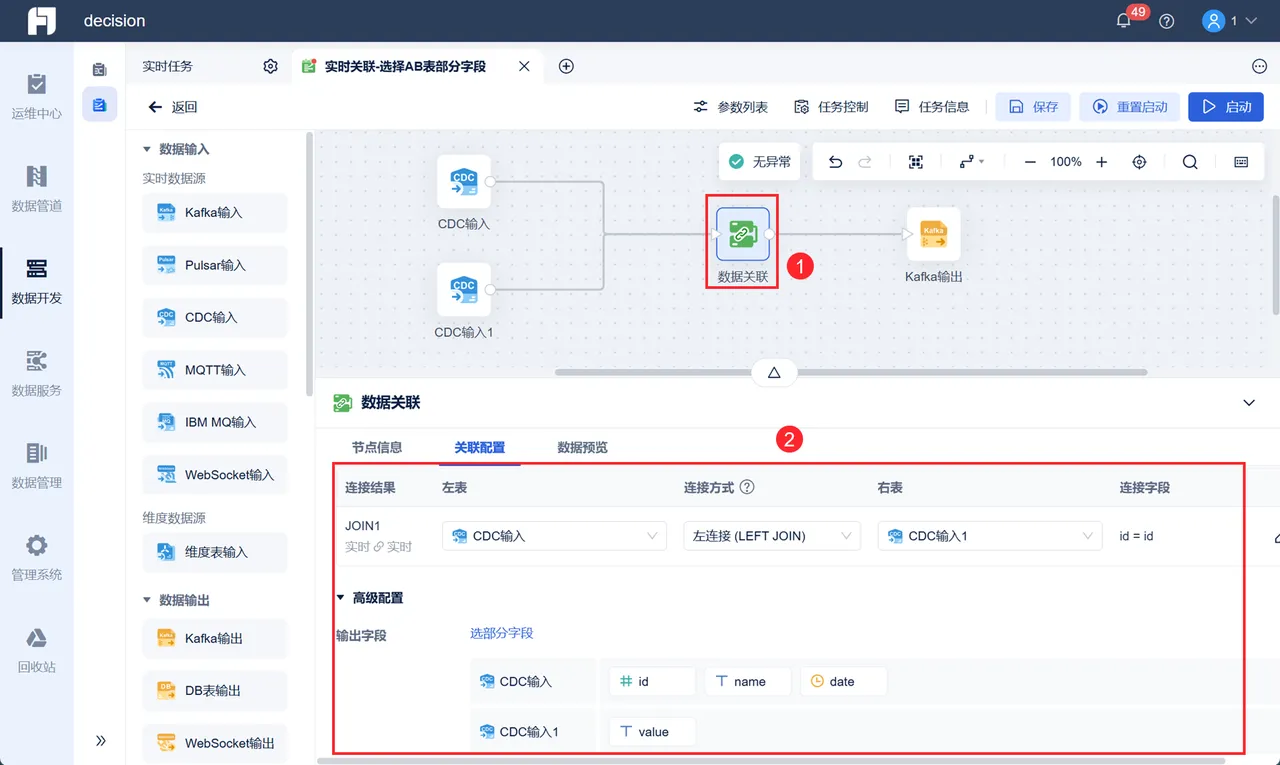1280x765 pixels.
Task: Open 任务控制
Action: (x=831, y=107)
